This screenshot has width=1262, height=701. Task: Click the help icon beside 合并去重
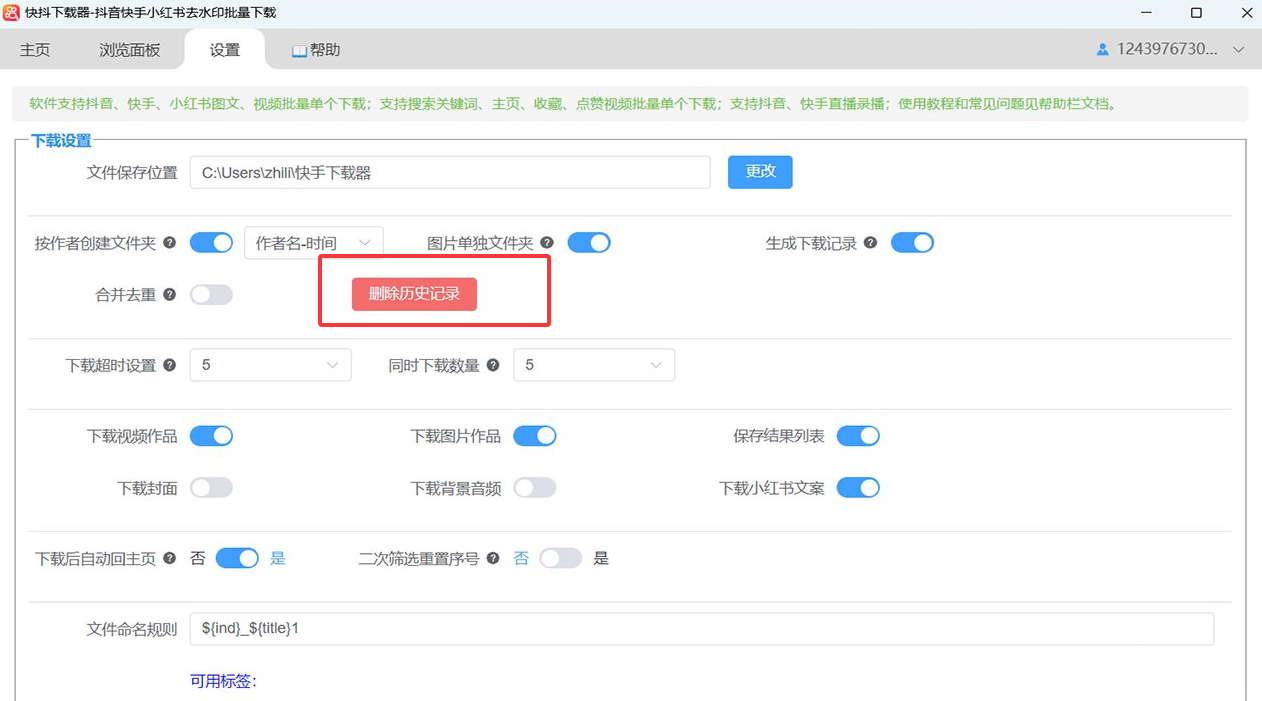[170, 295]
